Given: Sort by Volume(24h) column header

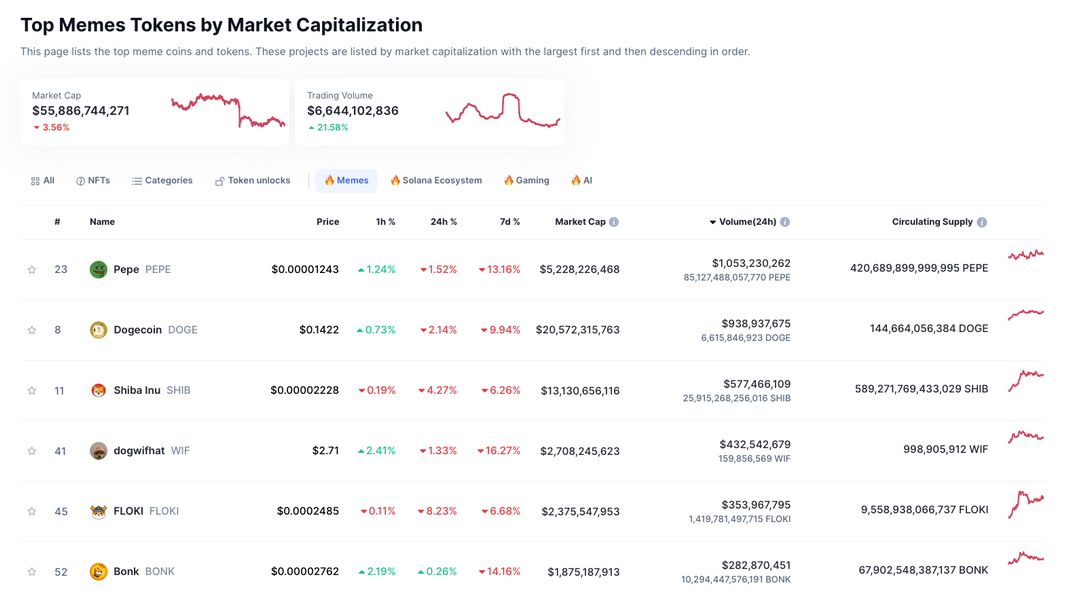Looking at the screenshot, I should tap(747, 222).
